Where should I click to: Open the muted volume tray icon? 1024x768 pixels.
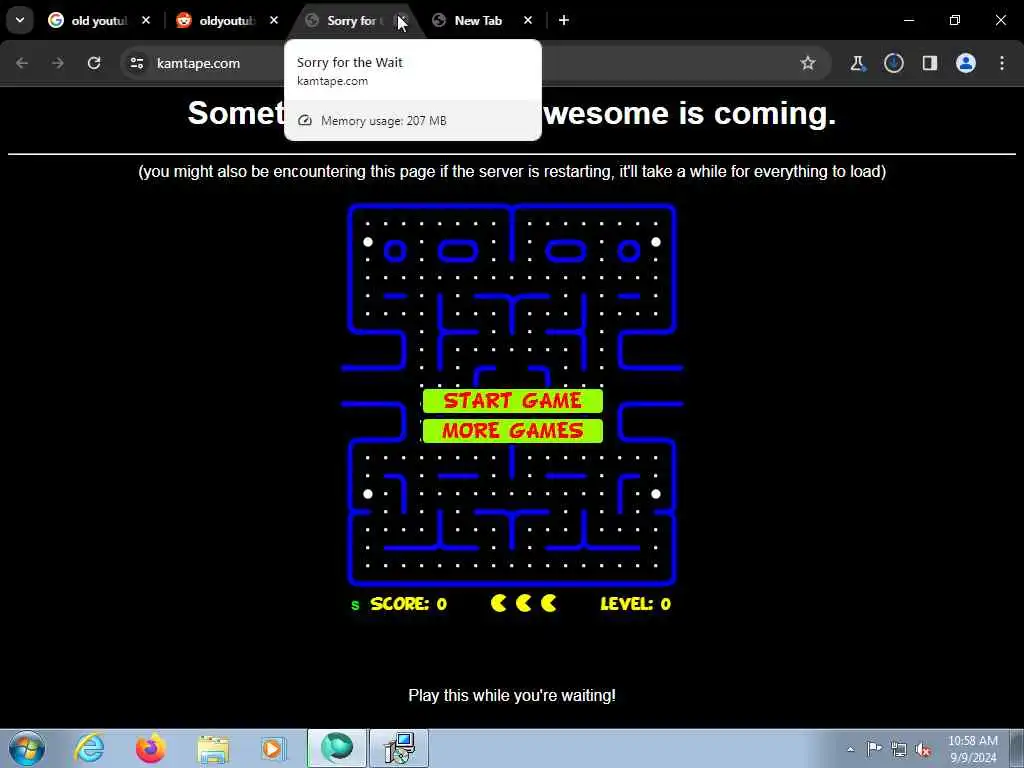923,750
